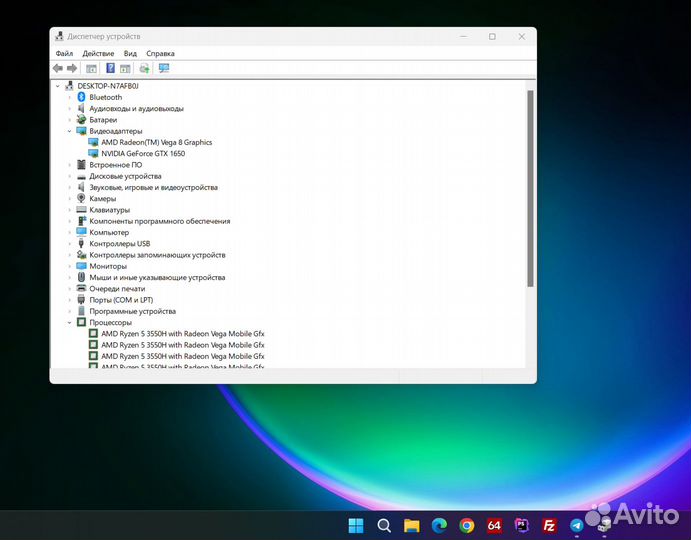Open the Справка menu
691x540 pixels.
coord(160,53)
